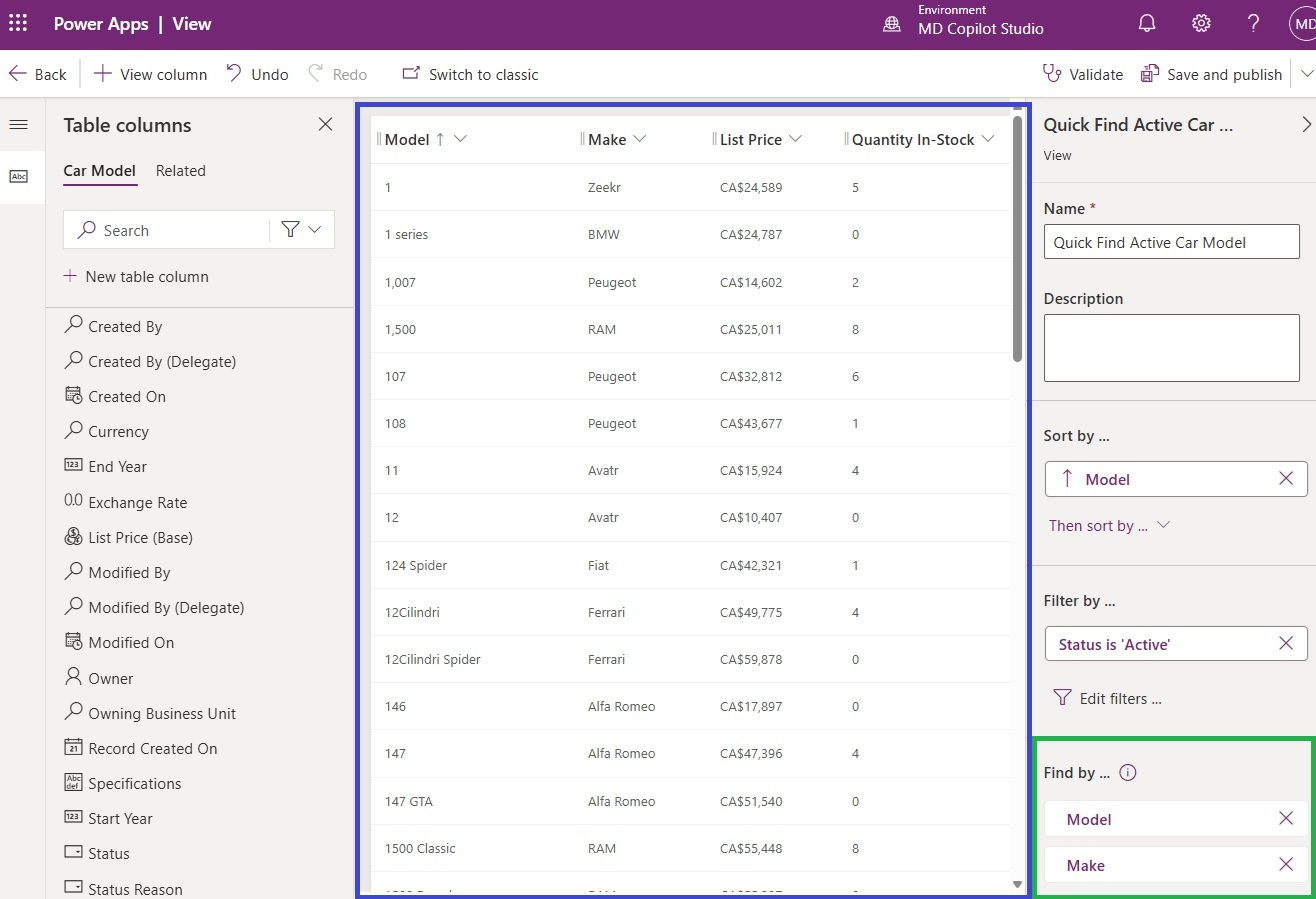This screenshot has height=899, width=1316.
Task: Select the 147 GTA cell
Action: pos(409,801)
